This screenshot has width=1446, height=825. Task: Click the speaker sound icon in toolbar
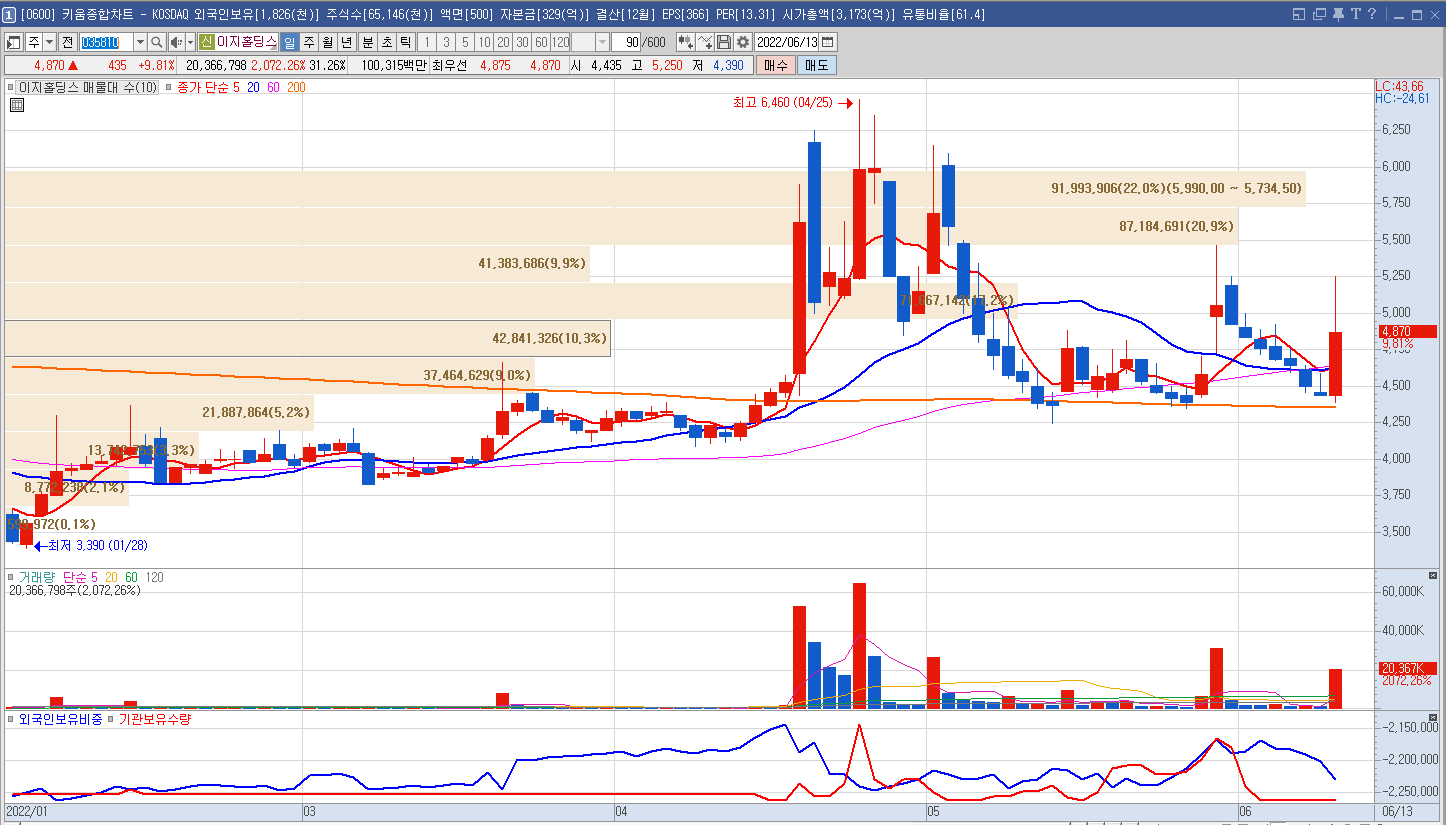pyautogui.click(x=176, y=42)
